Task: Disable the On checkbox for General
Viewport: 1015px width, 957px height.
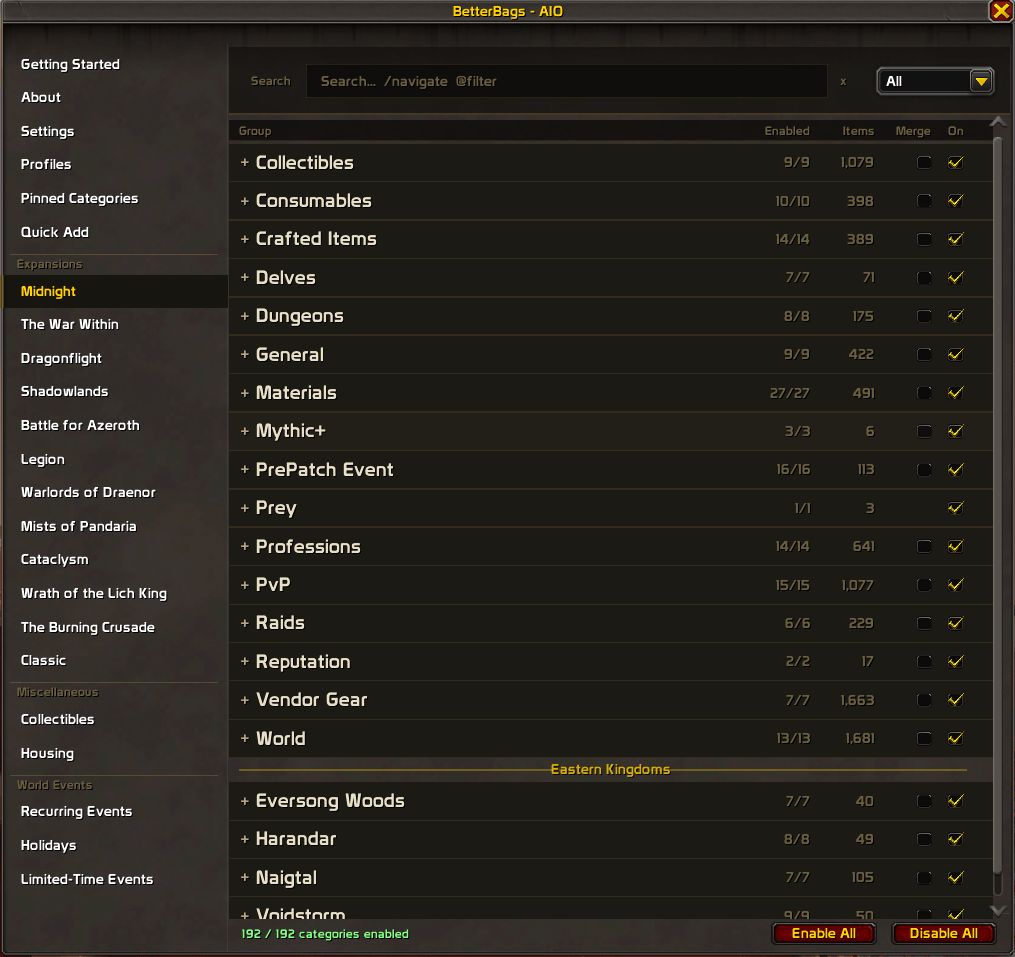Action: point(955,354)
